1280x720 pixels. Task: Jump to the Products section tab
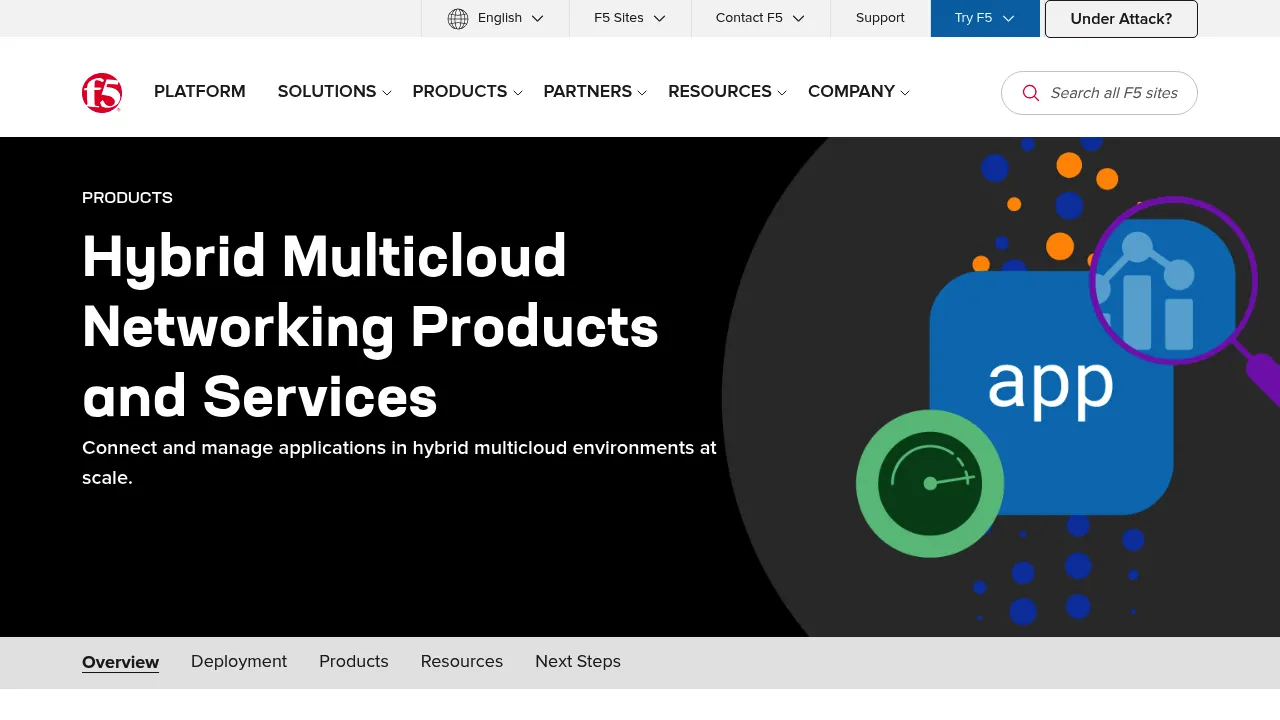[x=354, y=662]
